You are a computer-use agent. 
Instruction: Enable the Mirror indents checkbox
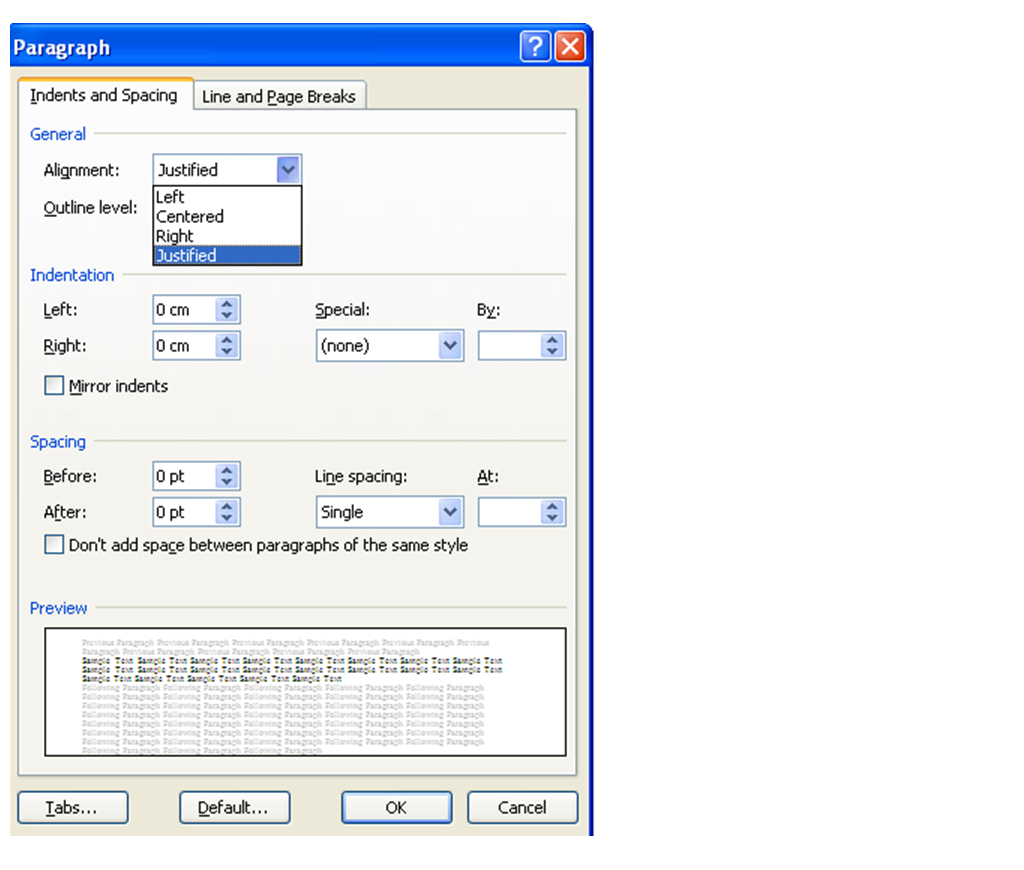[54, 386]
